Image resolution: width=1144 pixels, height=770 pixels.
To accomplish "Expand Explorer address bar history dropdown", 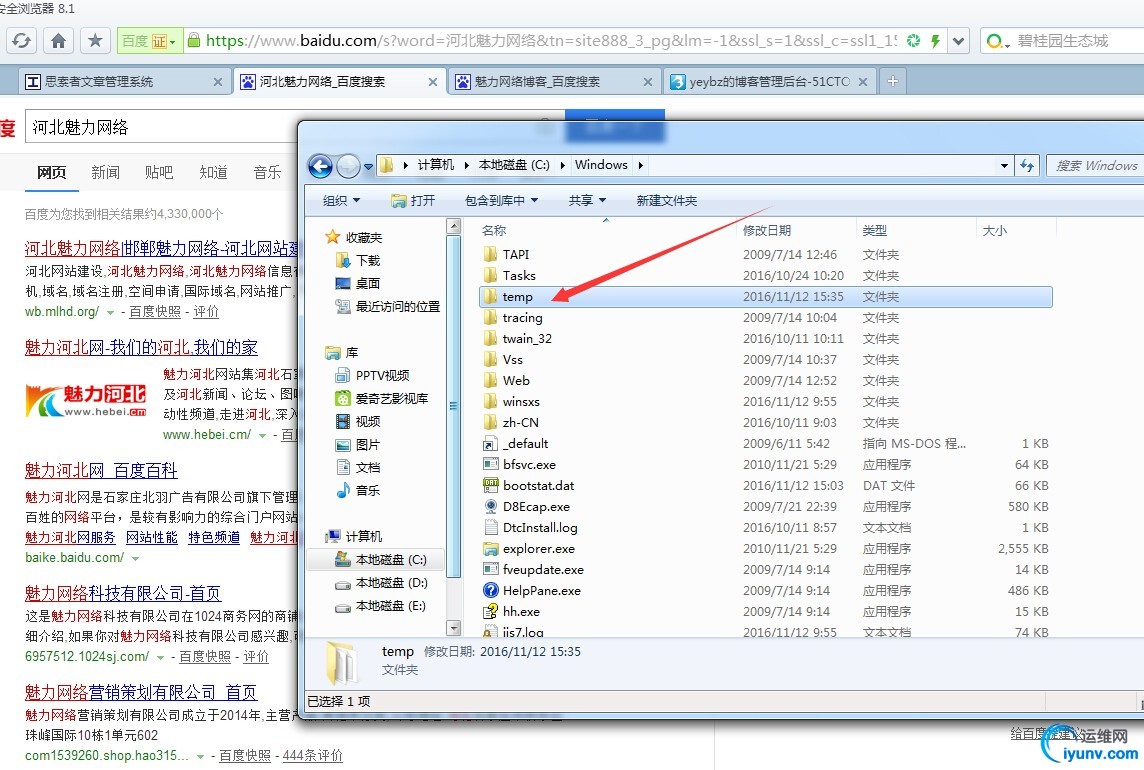I will pos(1005,166).
